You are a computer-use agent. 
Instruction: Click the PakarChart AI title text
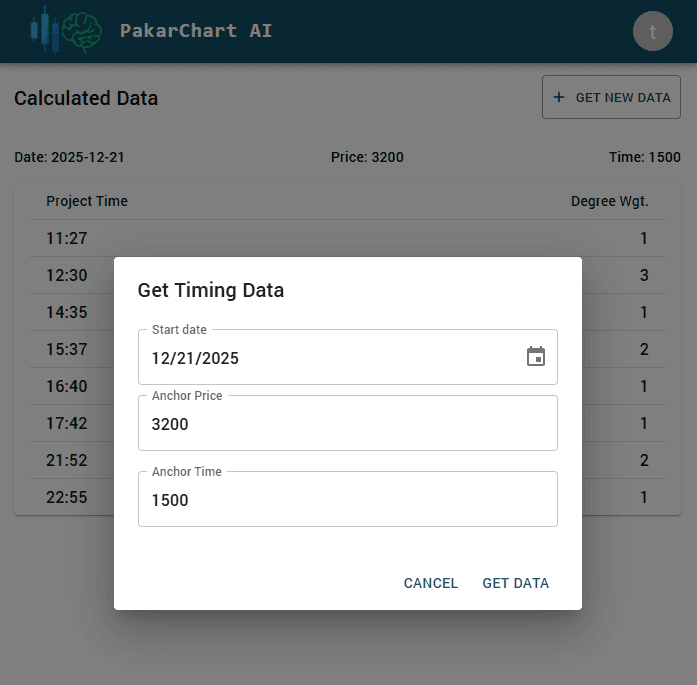(196, 31)
